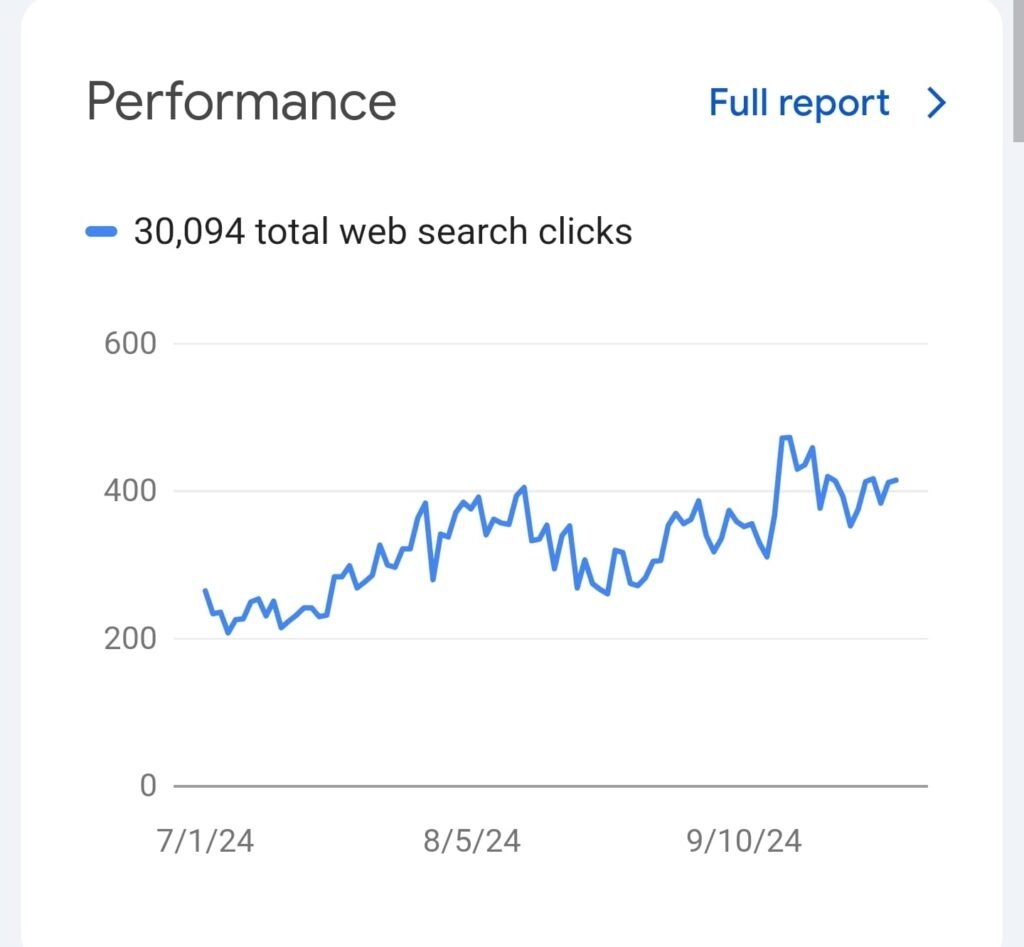Select the 9/10/24 date label

(744, 840)
